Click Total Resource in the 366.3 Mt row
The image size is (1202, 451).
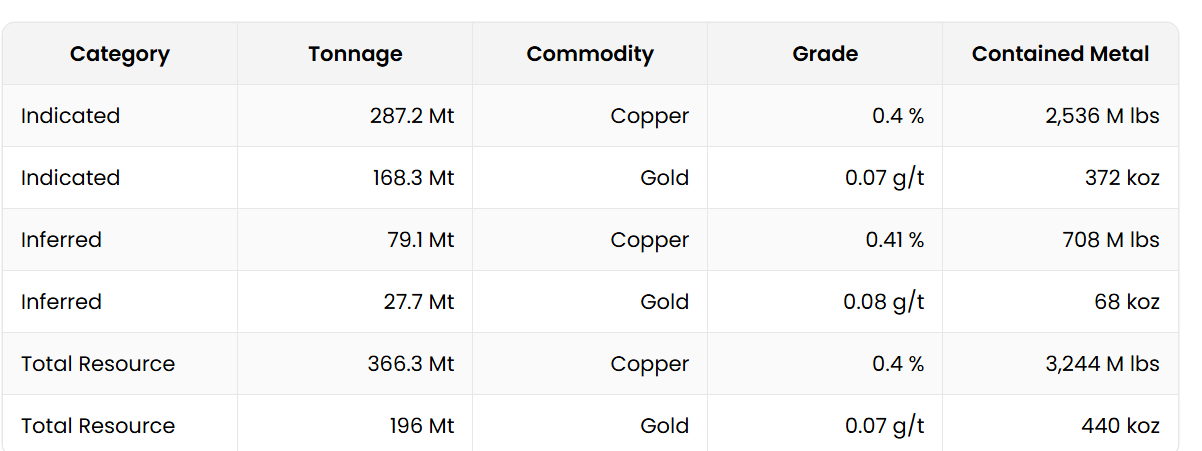click(x=98, y=364)
